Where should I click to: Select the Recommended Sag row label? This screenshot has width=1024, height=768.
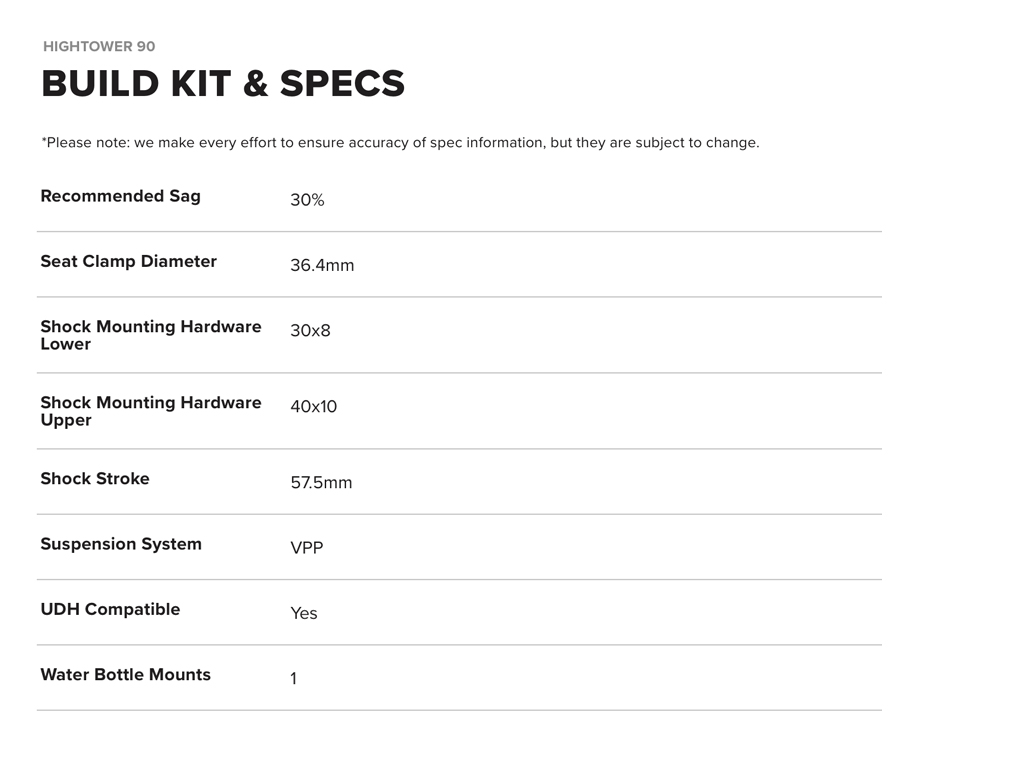click(x=120, y=196)
